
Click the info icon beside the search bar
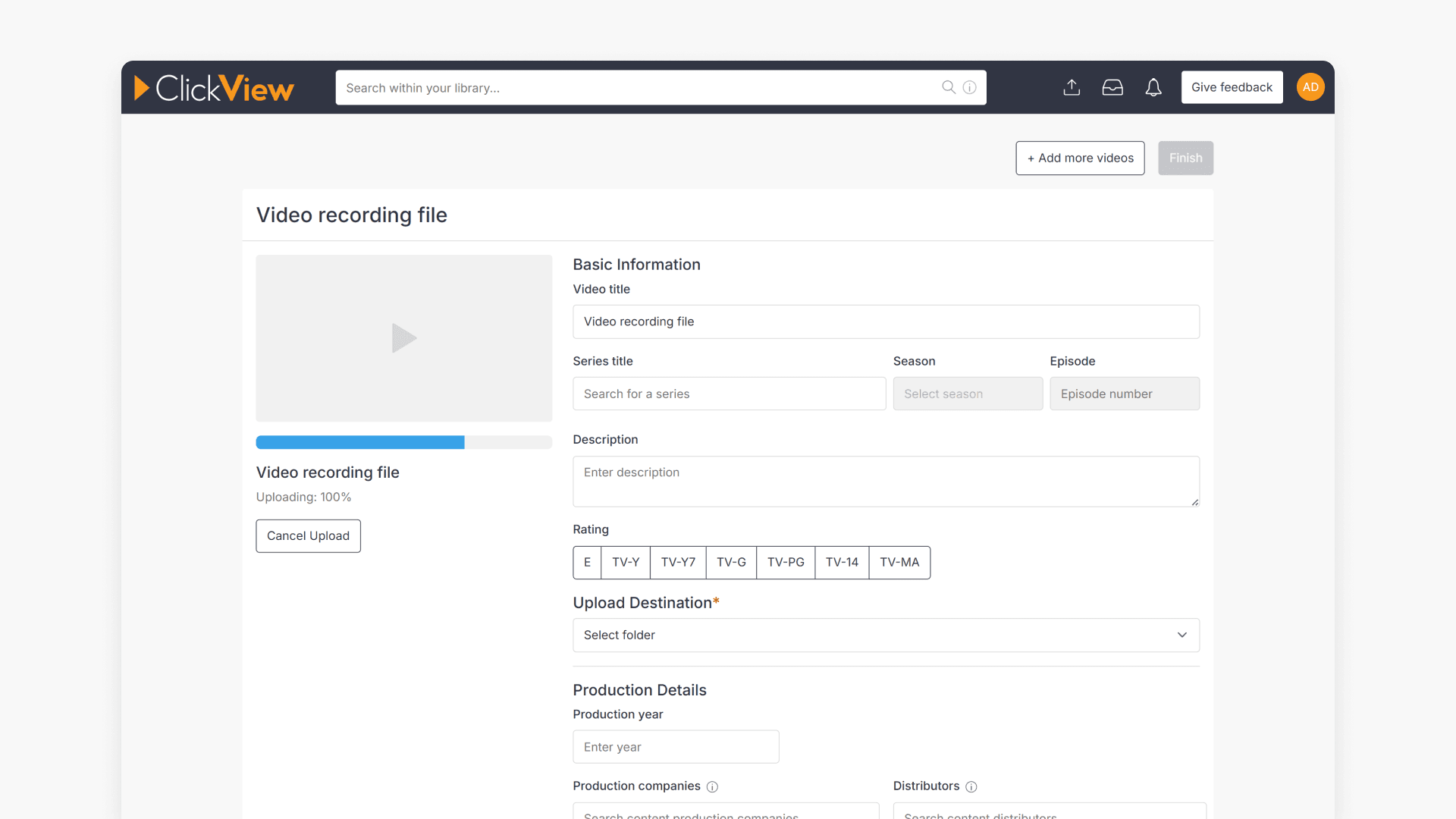pos(970,87)
